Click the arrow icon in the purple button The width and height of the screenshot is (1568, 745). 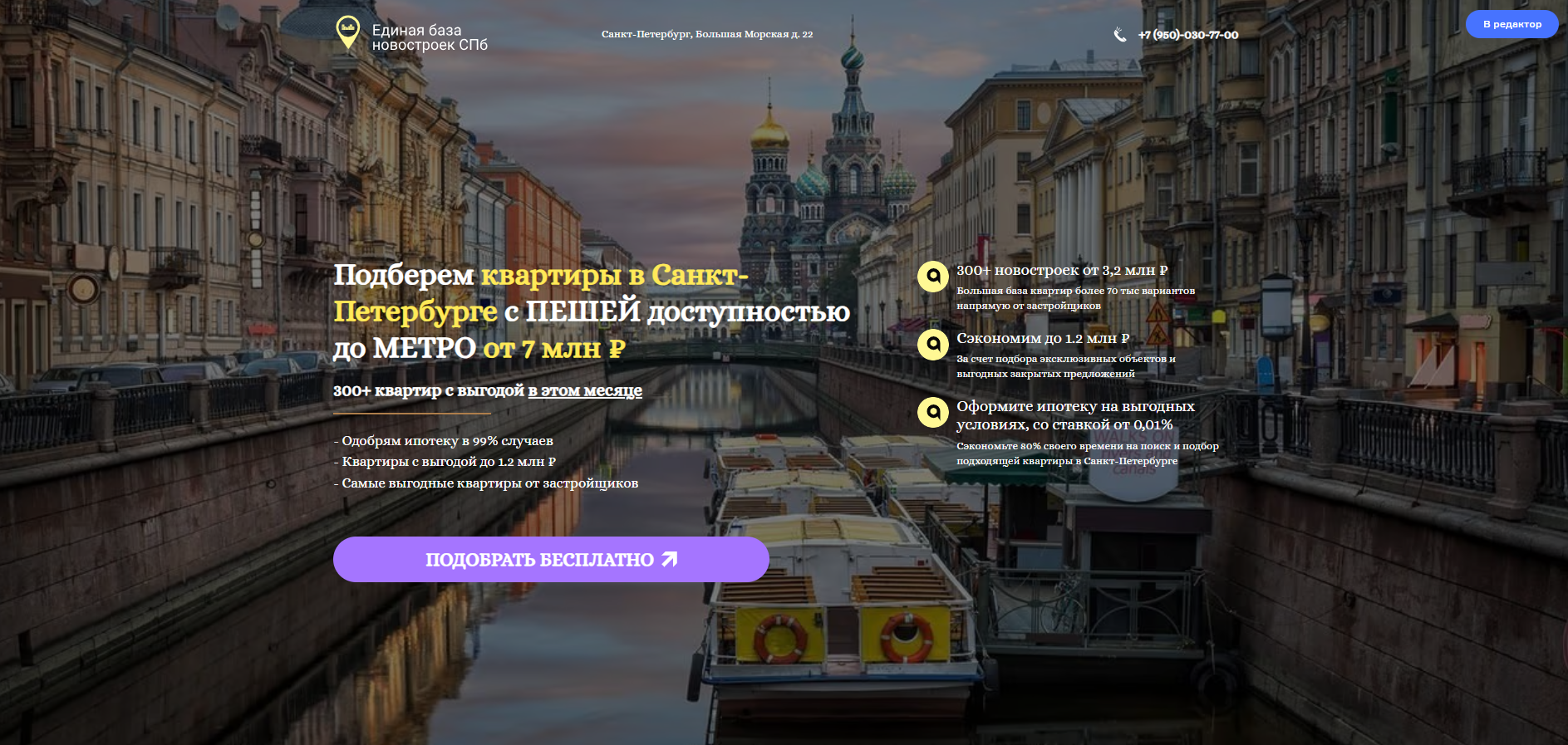[x=670, y=560]
